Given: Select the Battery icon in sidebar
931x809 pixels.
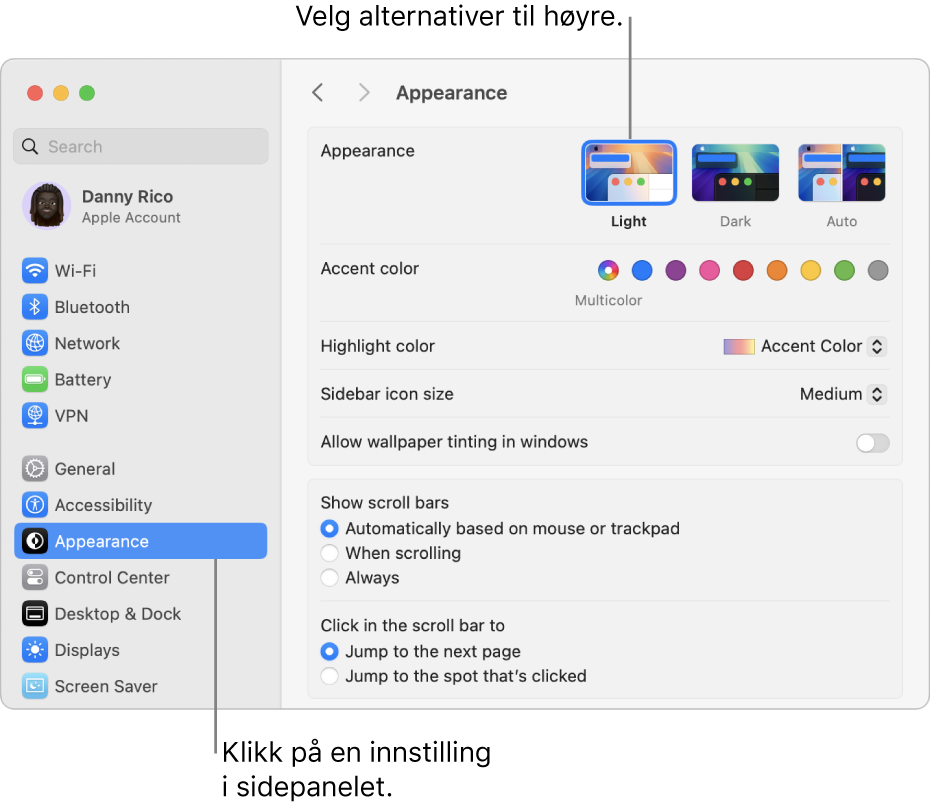Looking at the screenshot, I should click(35, 380).
